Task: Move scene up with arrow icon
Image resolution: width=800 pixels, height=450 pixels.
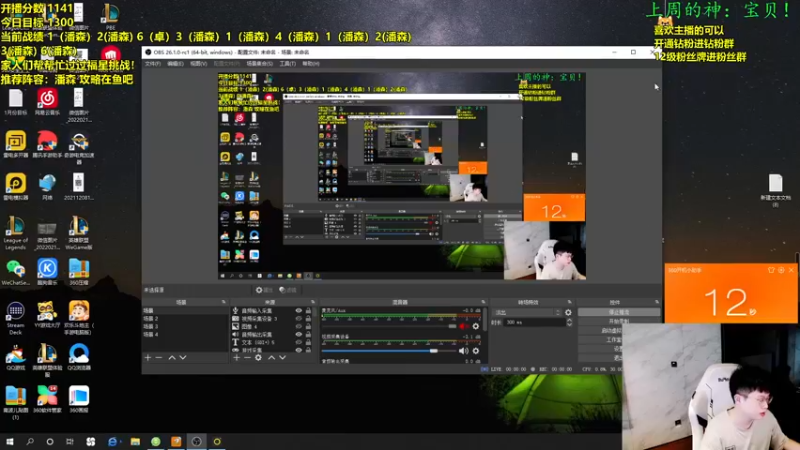Action: (172, 358)
